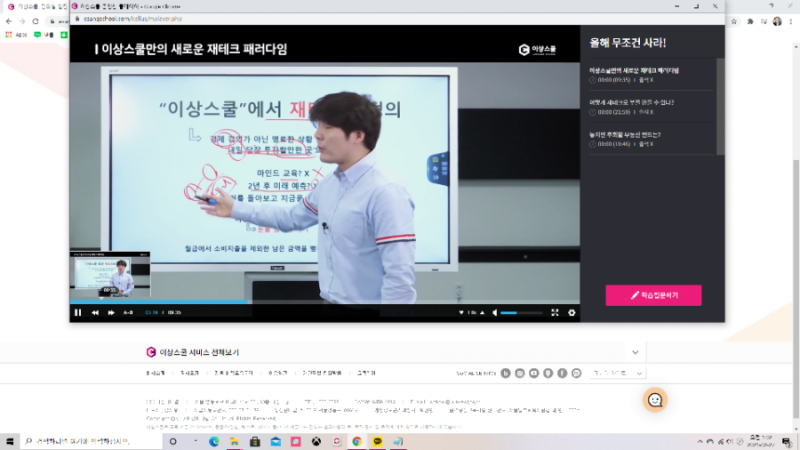The width and height of the screenshot is (800, 450).
Task: Show hidden system tray icons
Action: pyautogui.click(x=700, y=441)
